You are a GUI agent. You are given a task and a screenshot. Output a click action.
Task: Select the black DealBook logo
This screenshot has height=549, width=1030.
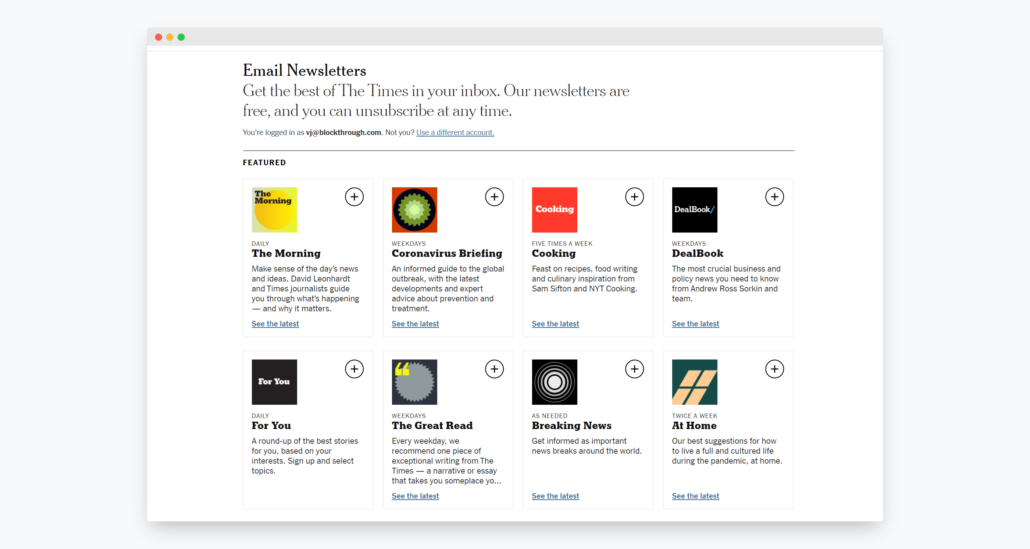(694, 209)
